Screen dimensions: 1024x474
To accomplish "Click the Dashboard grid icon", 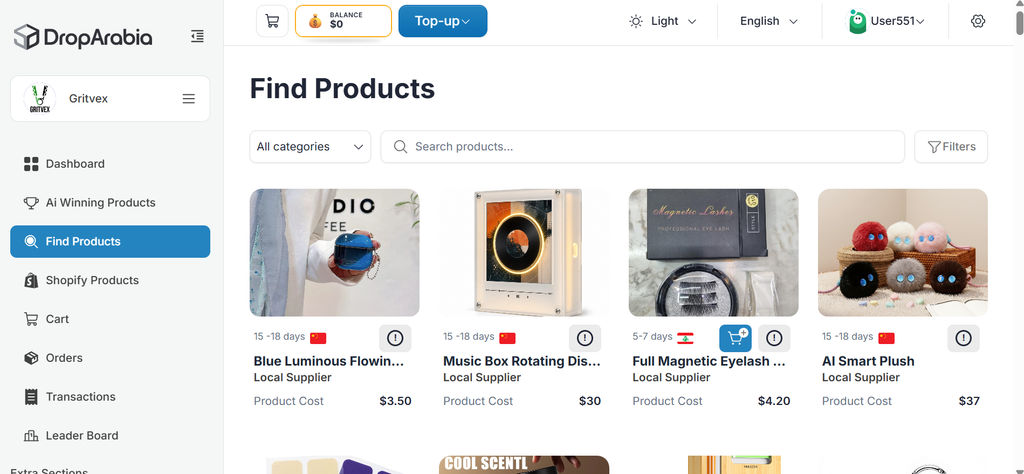I will point(31,164).
